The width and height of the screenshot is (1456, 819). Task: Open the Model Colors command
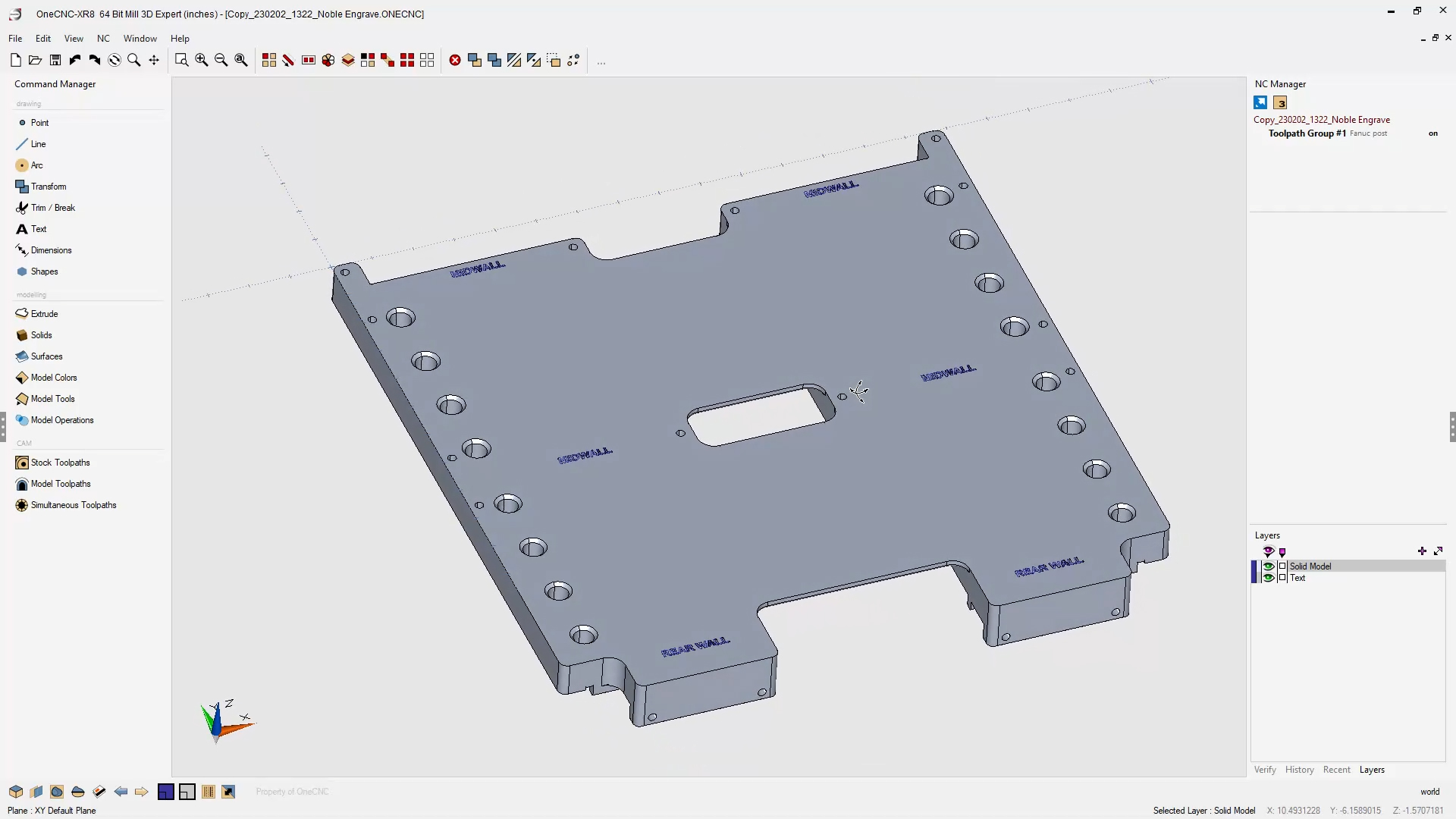coord(53,378)
